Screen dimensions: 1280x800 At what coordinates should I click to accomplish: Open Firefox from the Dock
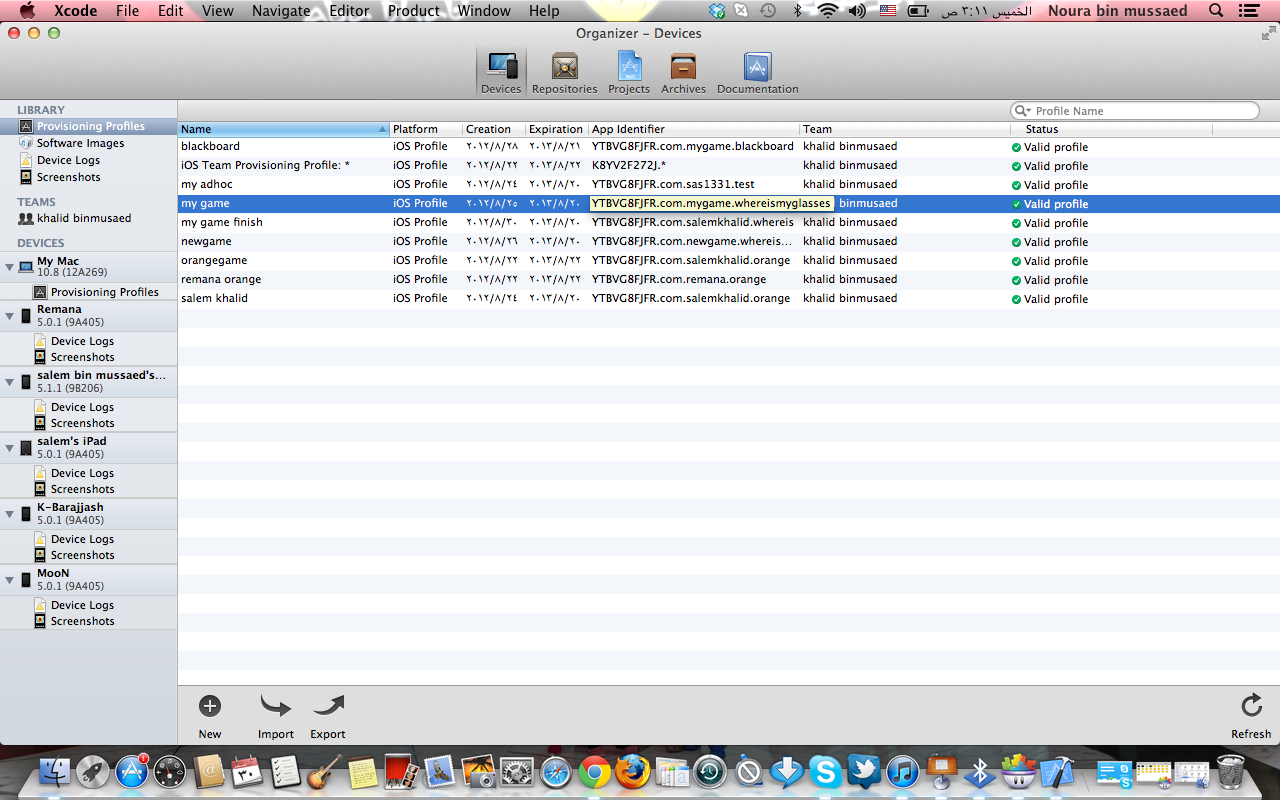632,772
